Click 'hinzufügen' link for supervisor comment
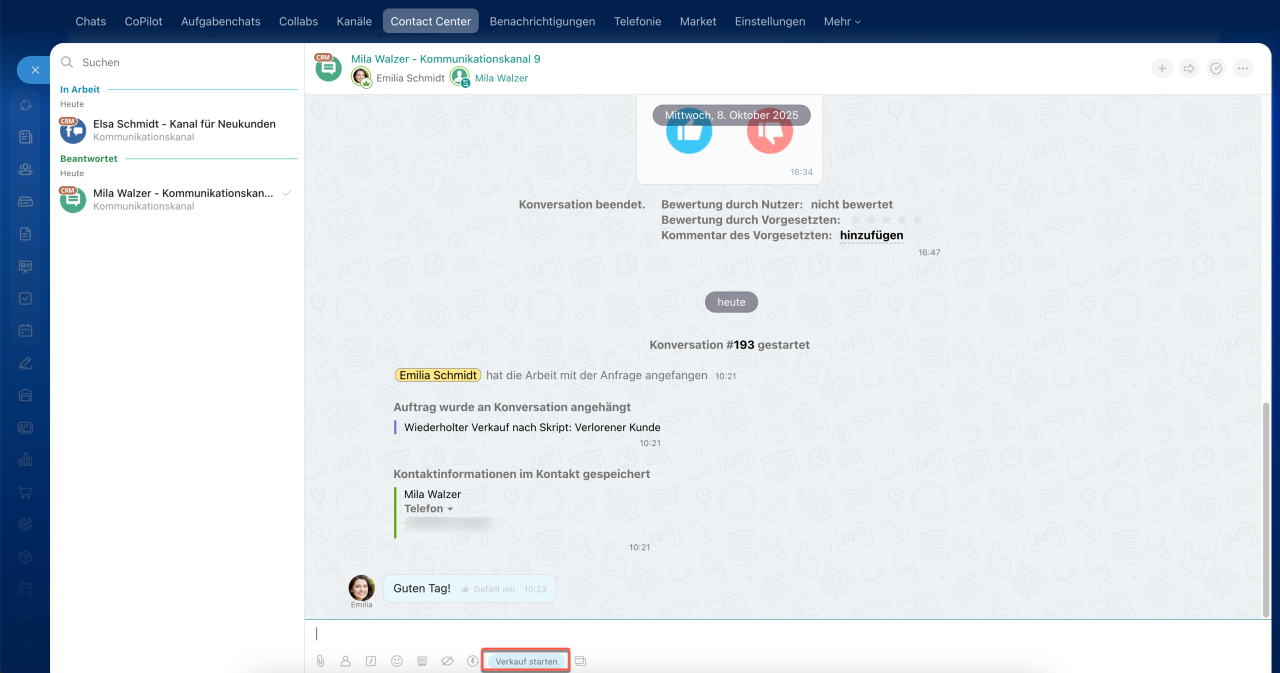The image size is (1280, 673). pos(871,236)
